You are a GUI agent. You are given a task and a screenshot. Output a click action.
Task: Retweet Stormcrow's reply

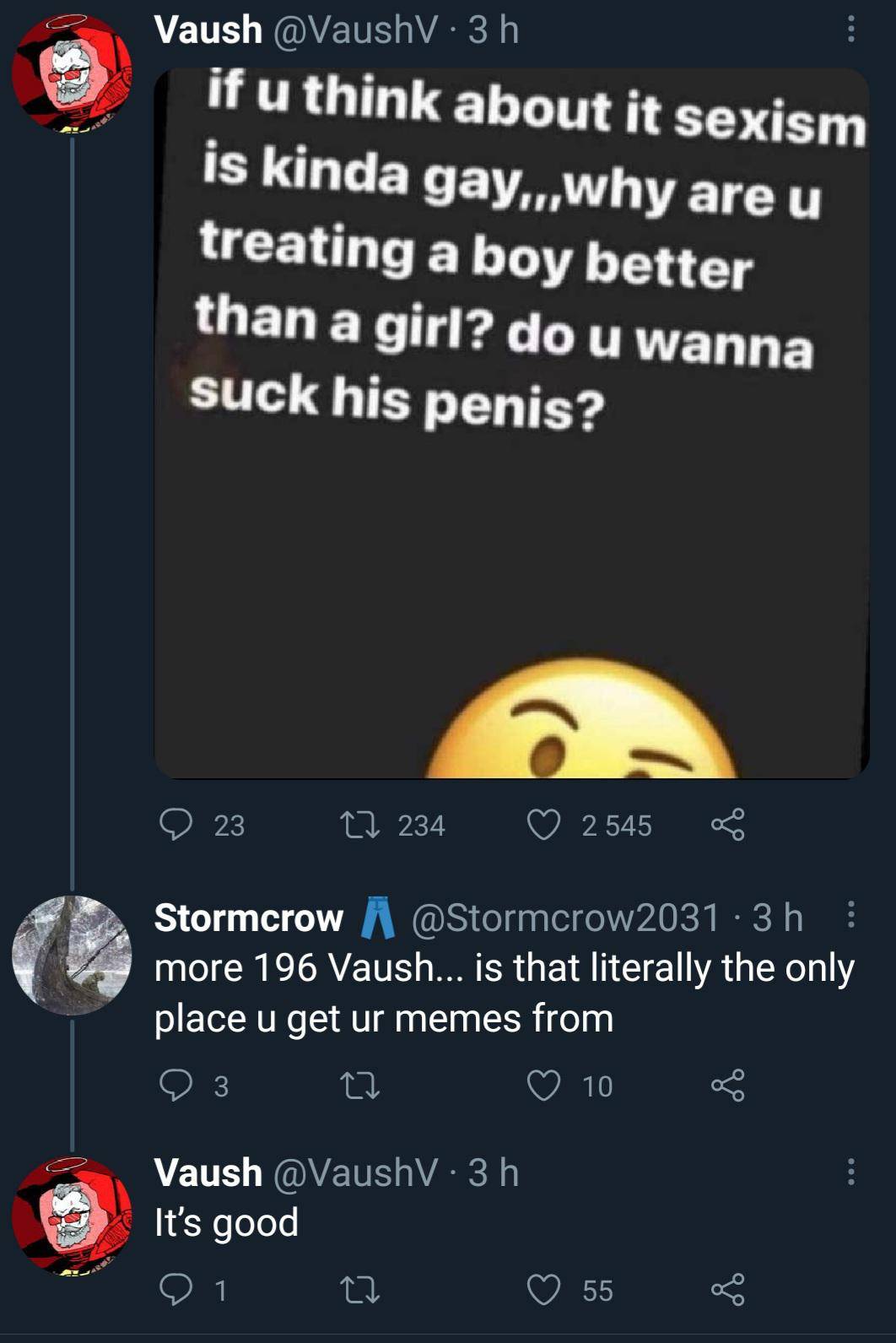359,1086
